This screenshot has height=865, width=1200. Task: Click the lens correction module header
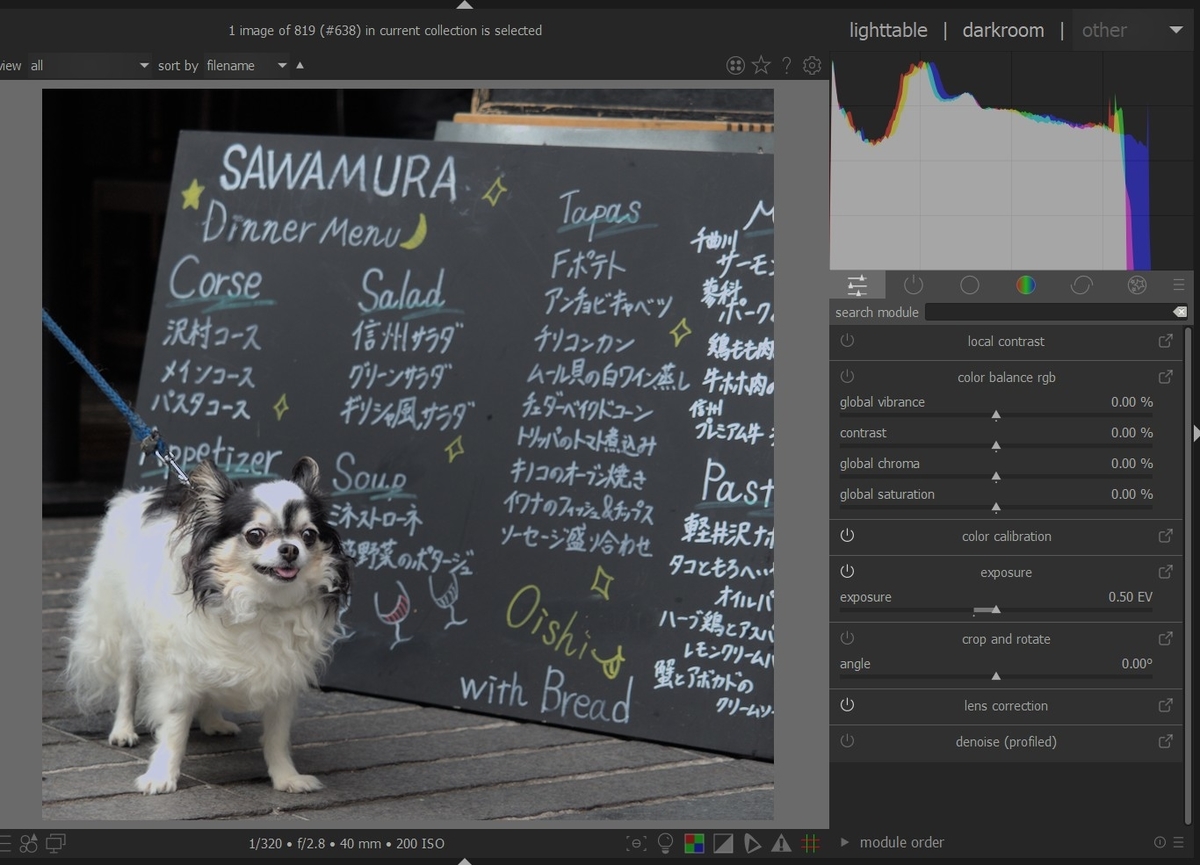1006,705
